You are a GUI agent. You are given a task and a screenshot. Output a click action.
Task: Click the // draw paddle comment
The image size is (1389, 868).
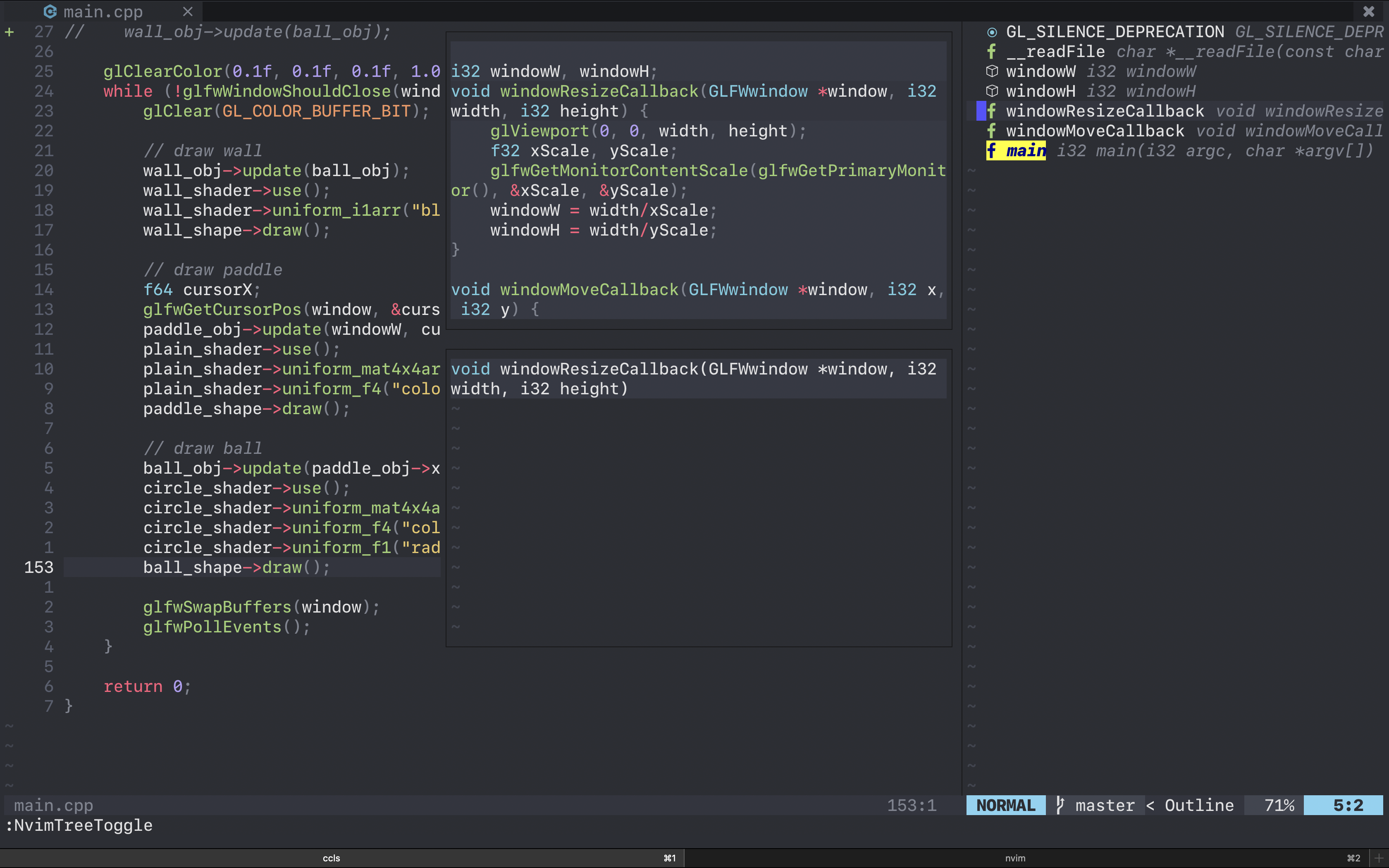(x=212, y=270)
